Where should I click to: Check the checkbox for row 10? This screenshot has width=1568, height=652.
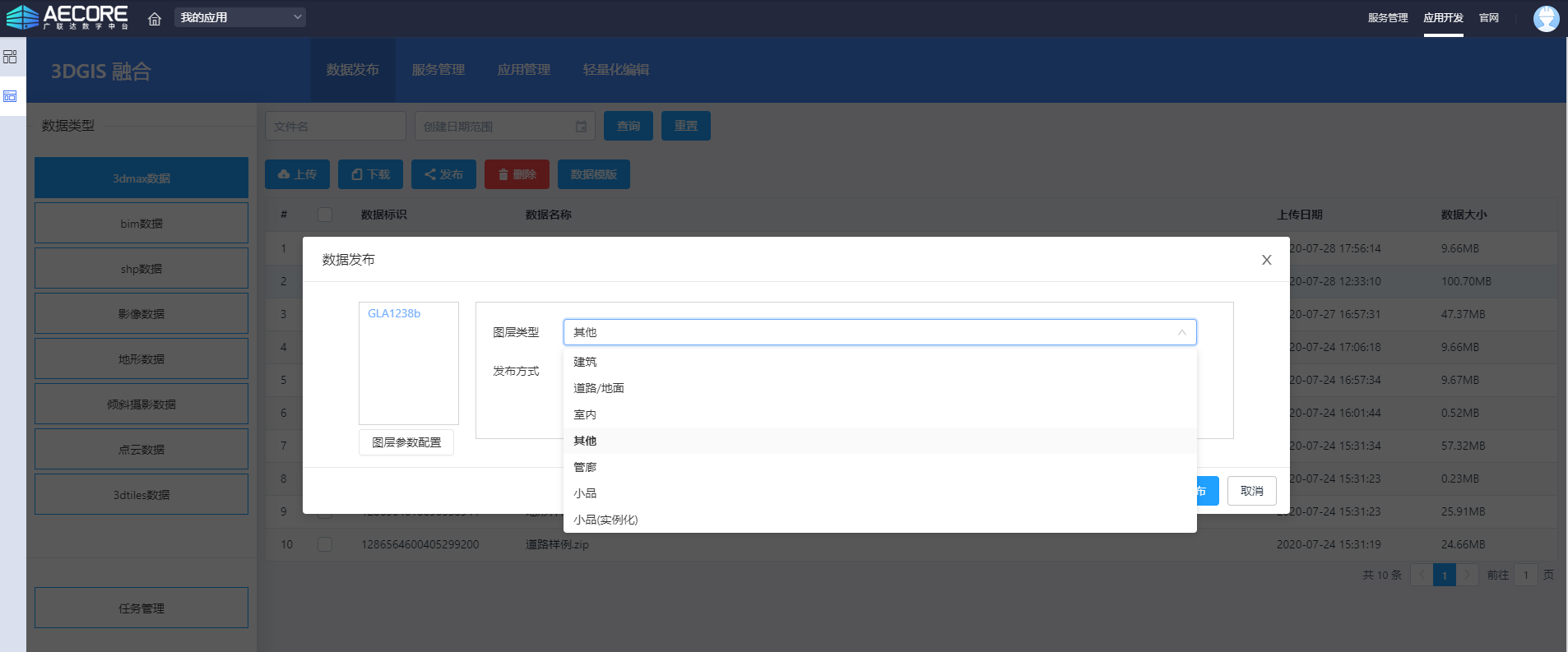pyautogui.click(x=325, y=544)
